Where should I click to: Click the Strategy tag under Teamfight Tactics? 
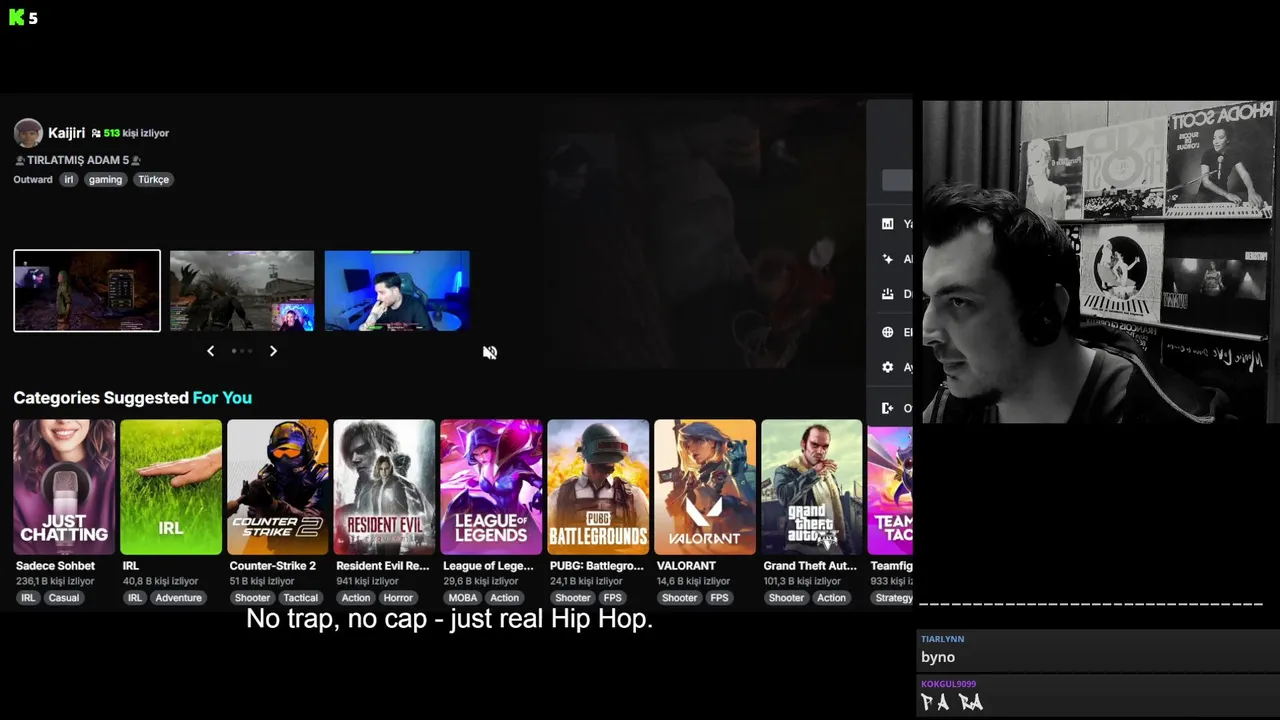pos(892,598)
